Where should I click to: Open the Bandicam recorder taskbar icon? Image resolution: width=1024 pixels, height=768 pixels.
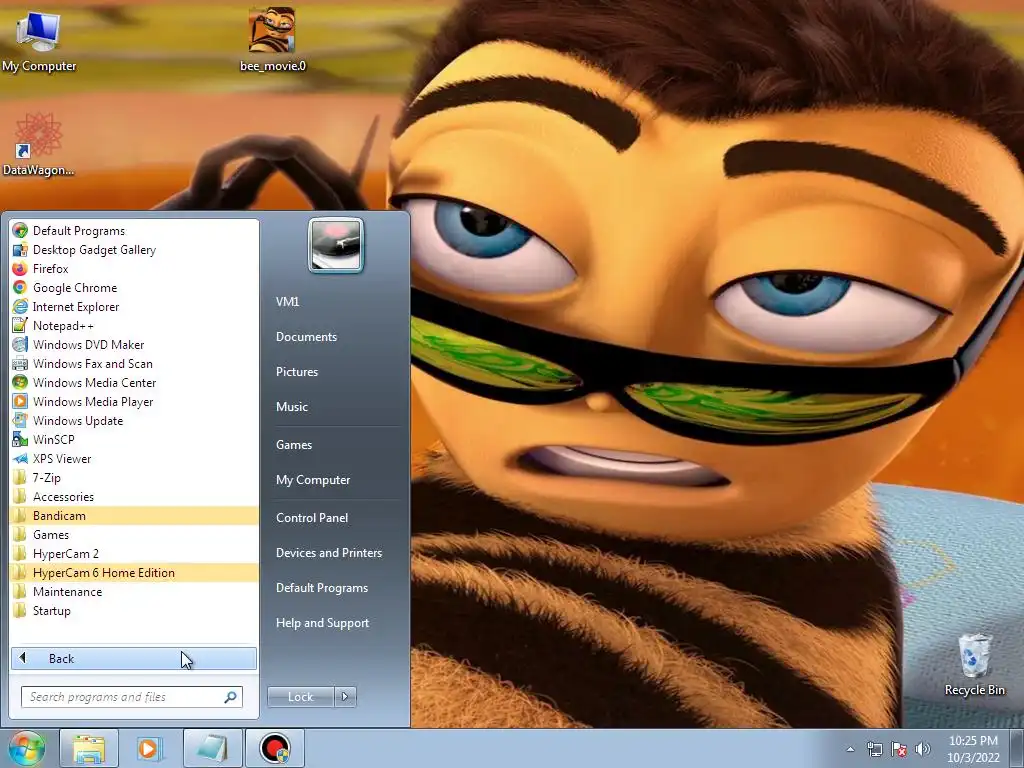point(274,748)
